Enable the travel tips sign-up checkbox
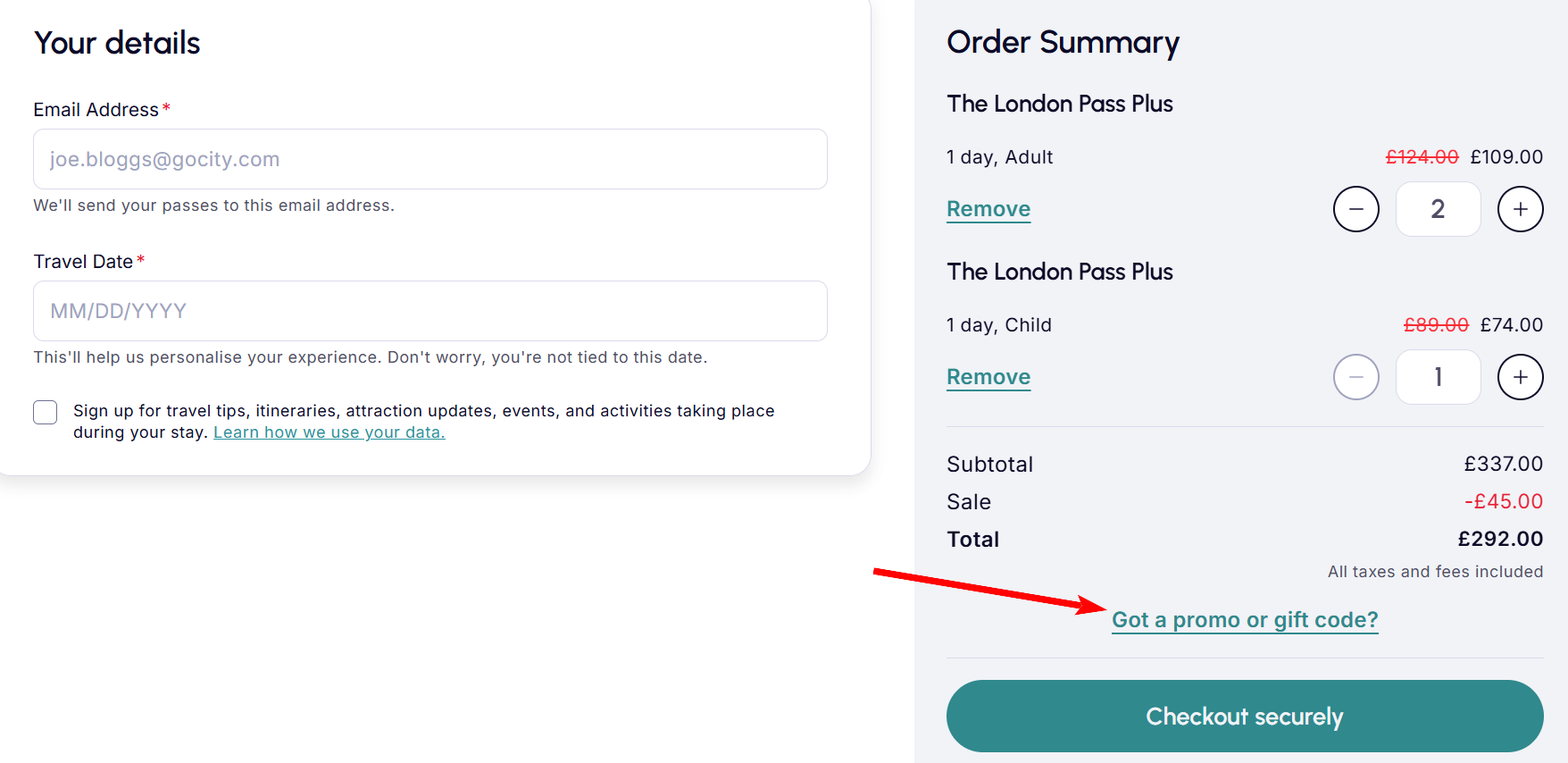Viewport: 1568px width, 763px height. click(x=45, y=412)
